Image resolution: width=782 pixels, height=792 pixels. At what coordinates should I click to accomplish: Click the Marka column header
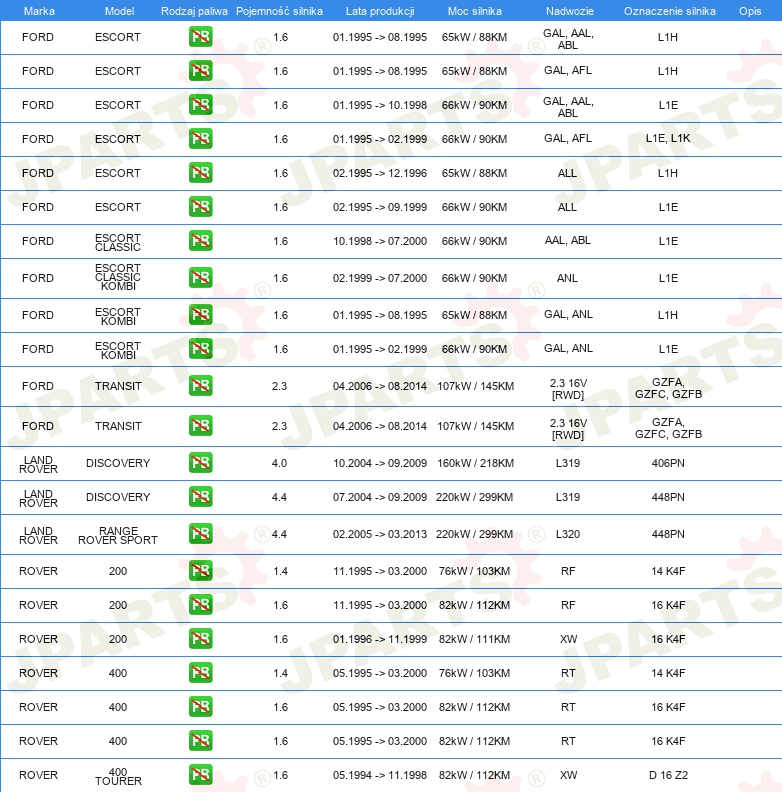(39, 11)
